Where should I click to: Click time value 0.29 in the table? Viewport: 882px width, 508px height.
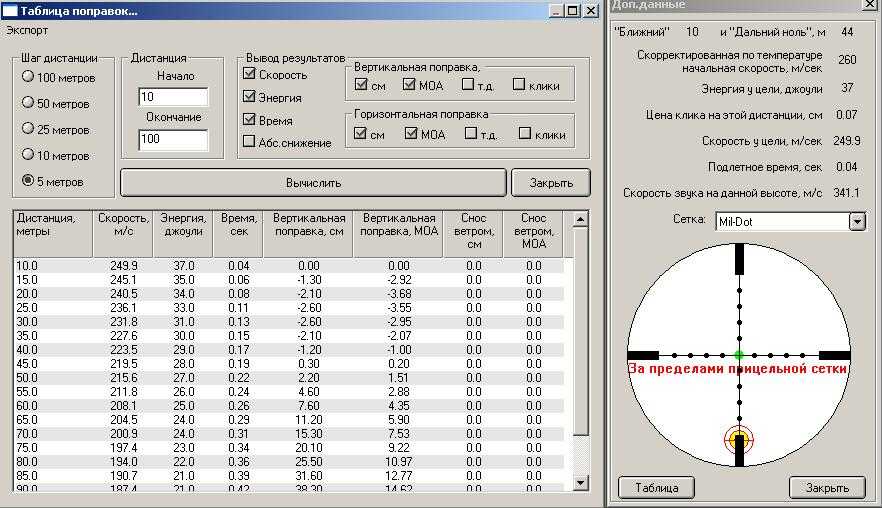pos(238,420)
